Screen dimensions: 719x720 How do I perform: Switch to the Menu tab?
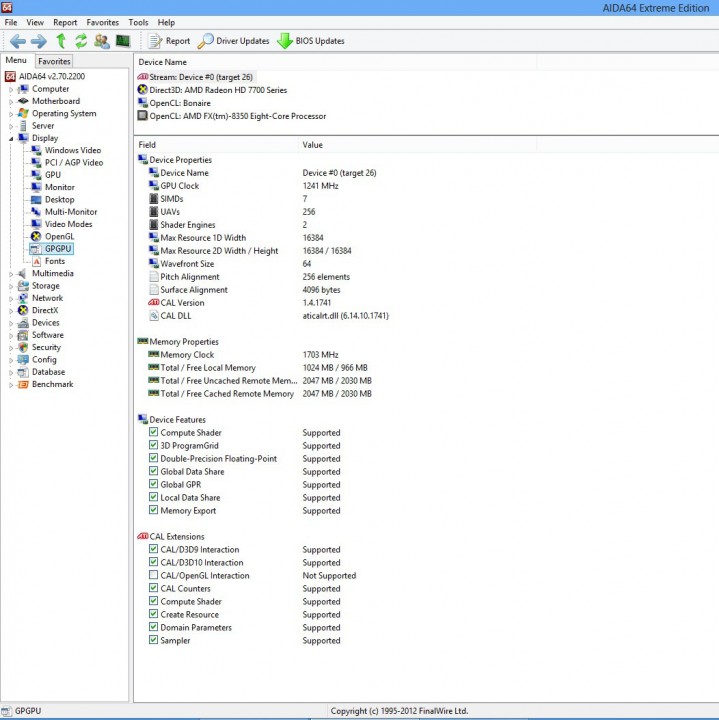click(x=16, y=60)
